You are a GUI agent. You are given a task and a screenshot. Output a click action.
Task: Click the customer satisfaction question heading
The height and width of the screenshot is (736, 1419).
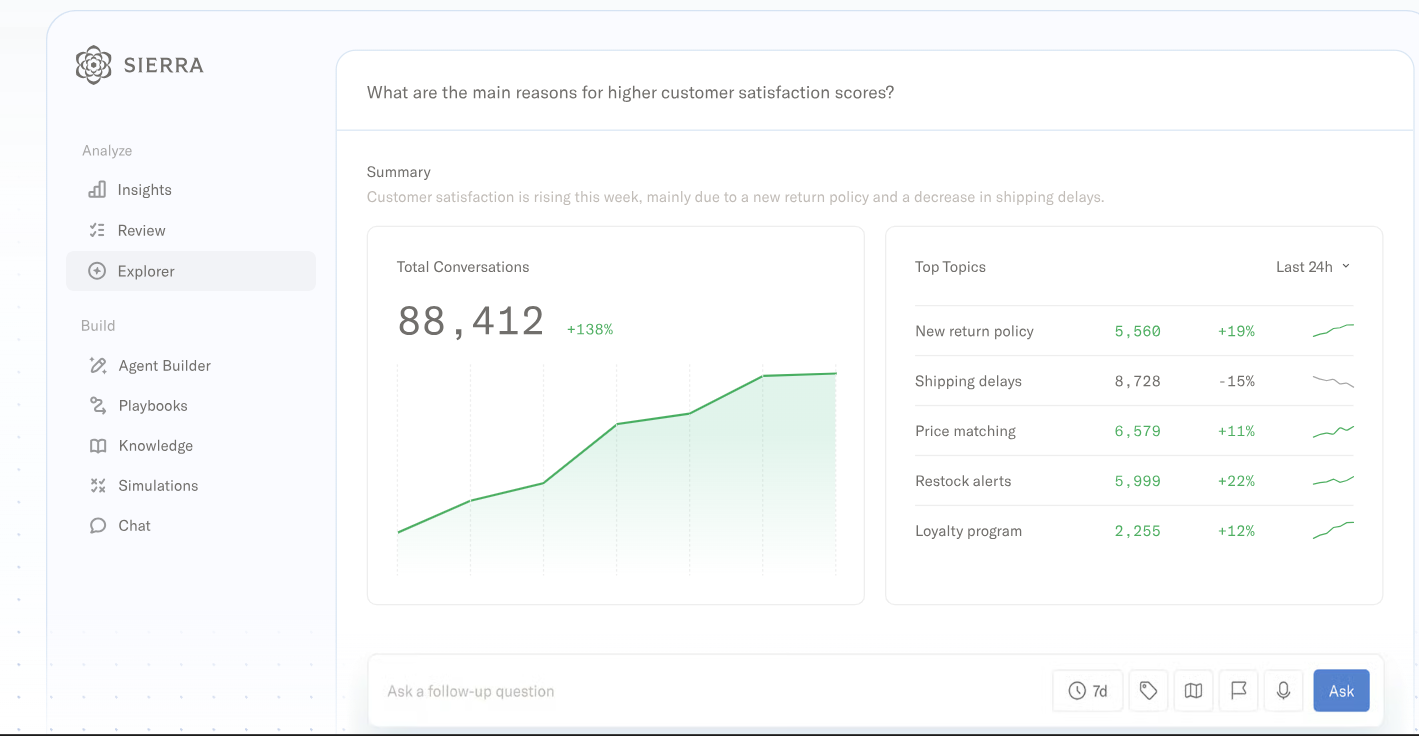pyautogui.click(x=630, y=92)
